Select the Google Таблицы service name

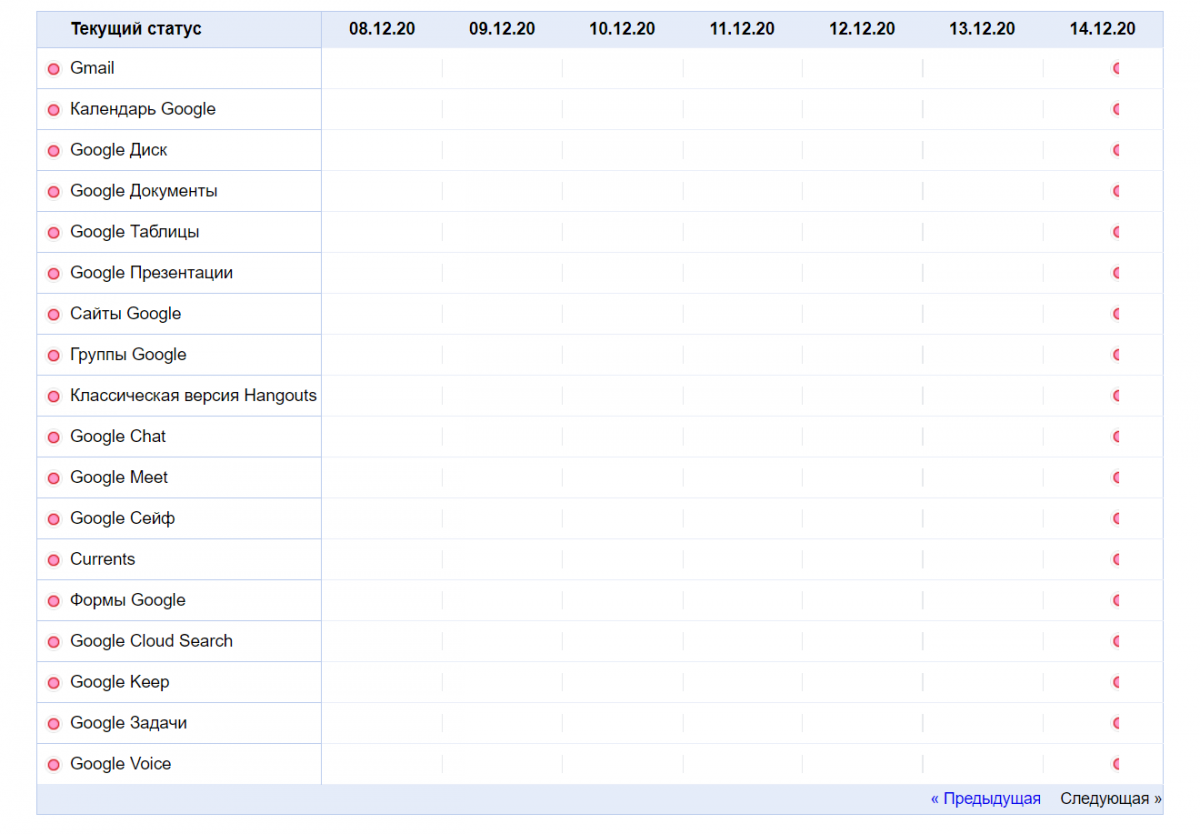click(135, 232)
